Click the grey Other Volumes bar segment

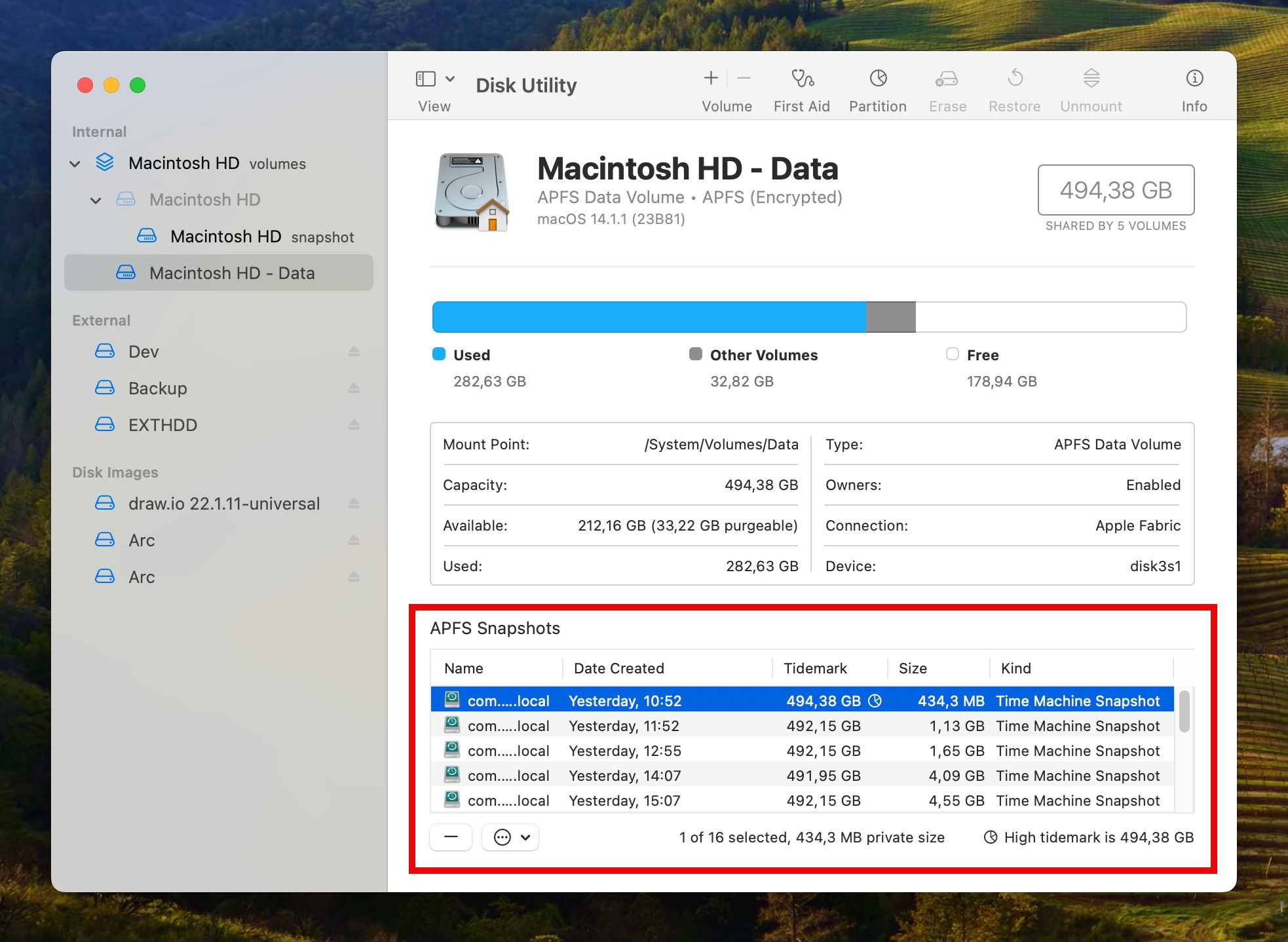point(890,317)
